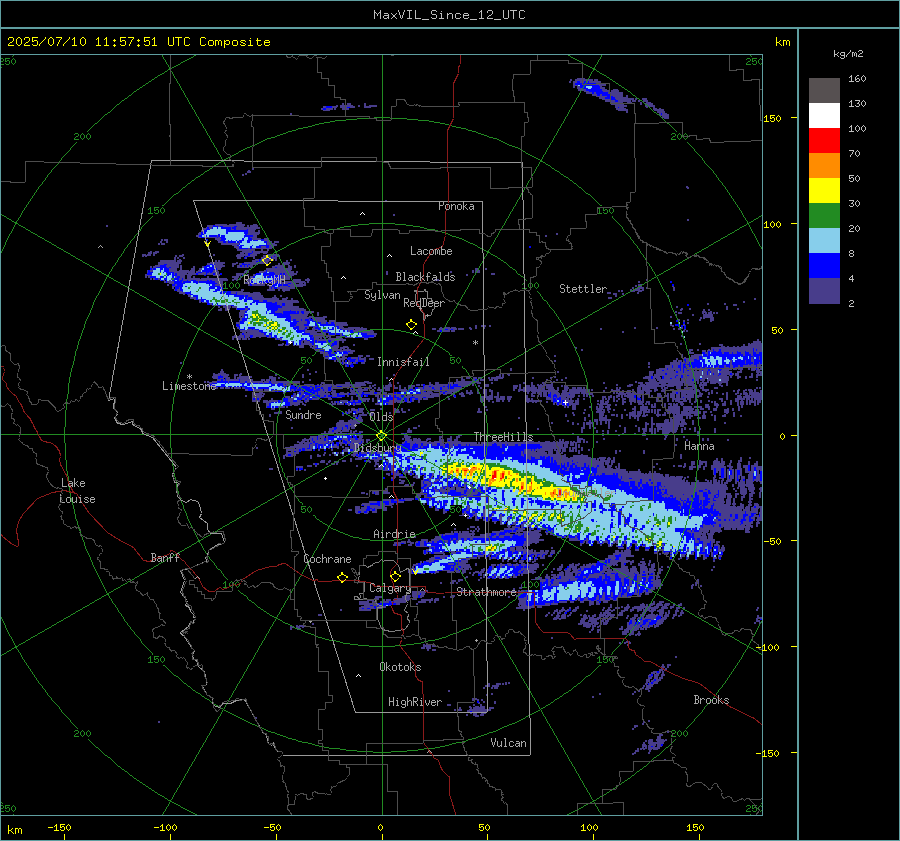Click the 160 value on the legend
This screenshot has width=900, height=841.
click(x=857, y=79)
